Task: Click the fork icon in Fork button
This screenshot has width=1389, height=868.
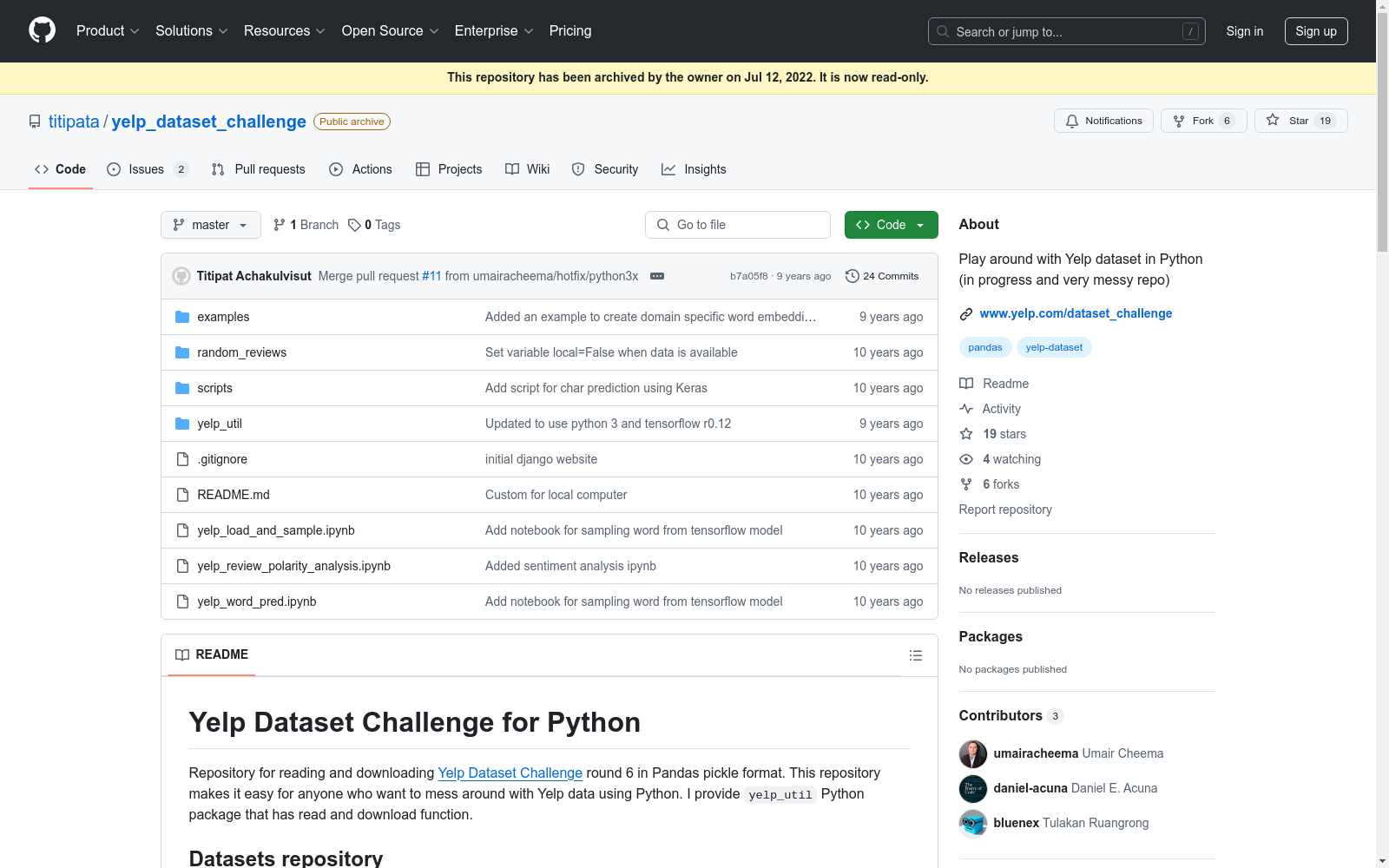Action: (1179, 121)
